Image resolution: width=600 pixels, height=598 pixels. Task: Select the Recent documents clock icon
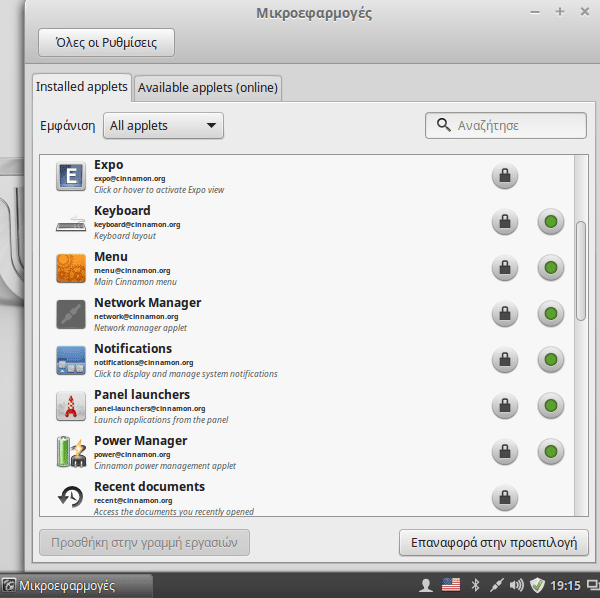click(x=71, y=496)
